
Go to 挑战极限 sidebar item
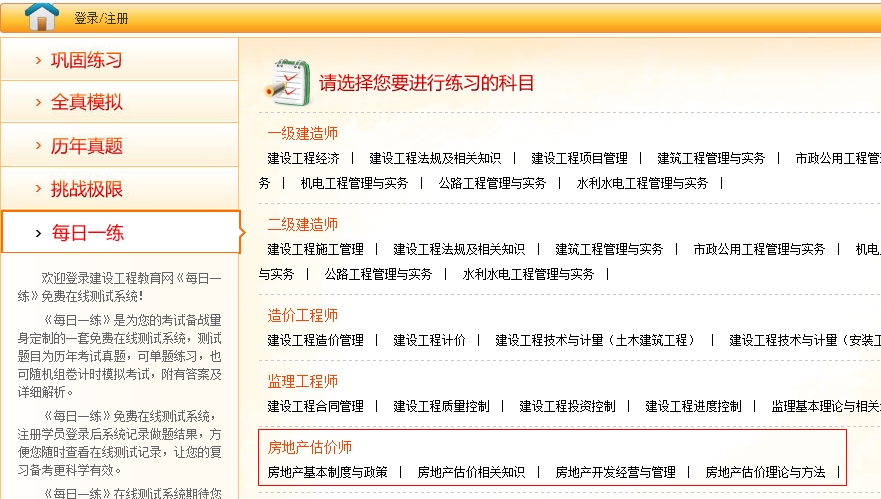(86, 189)
